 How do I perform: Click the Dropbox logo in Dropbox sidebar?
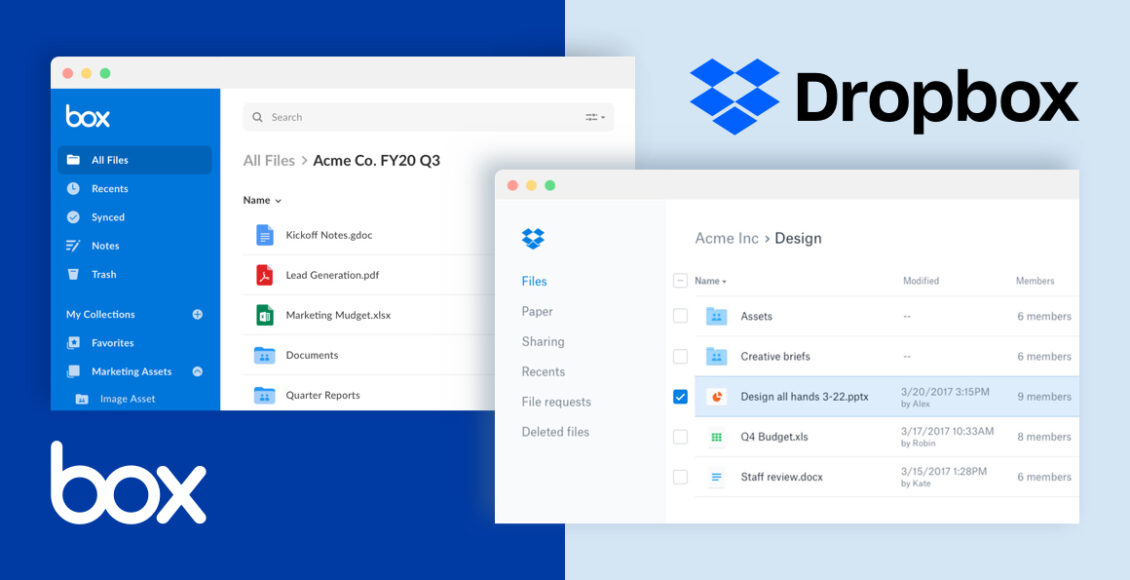click(533, 238)
